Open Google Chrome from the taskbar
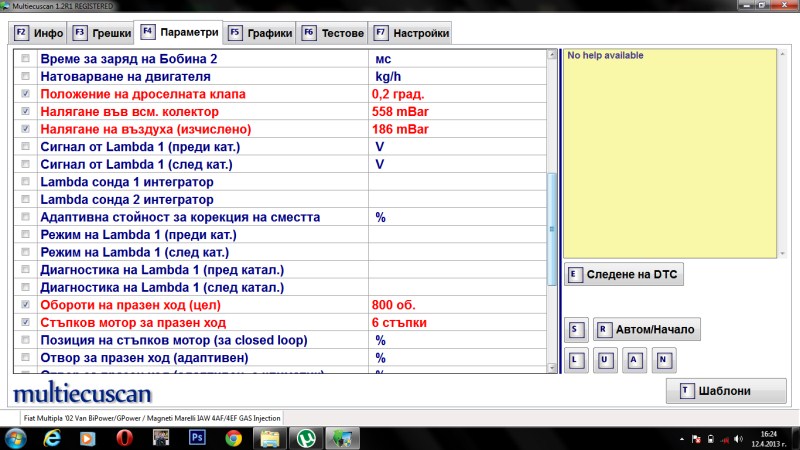The image size is (800, 450). pos(233,437)
